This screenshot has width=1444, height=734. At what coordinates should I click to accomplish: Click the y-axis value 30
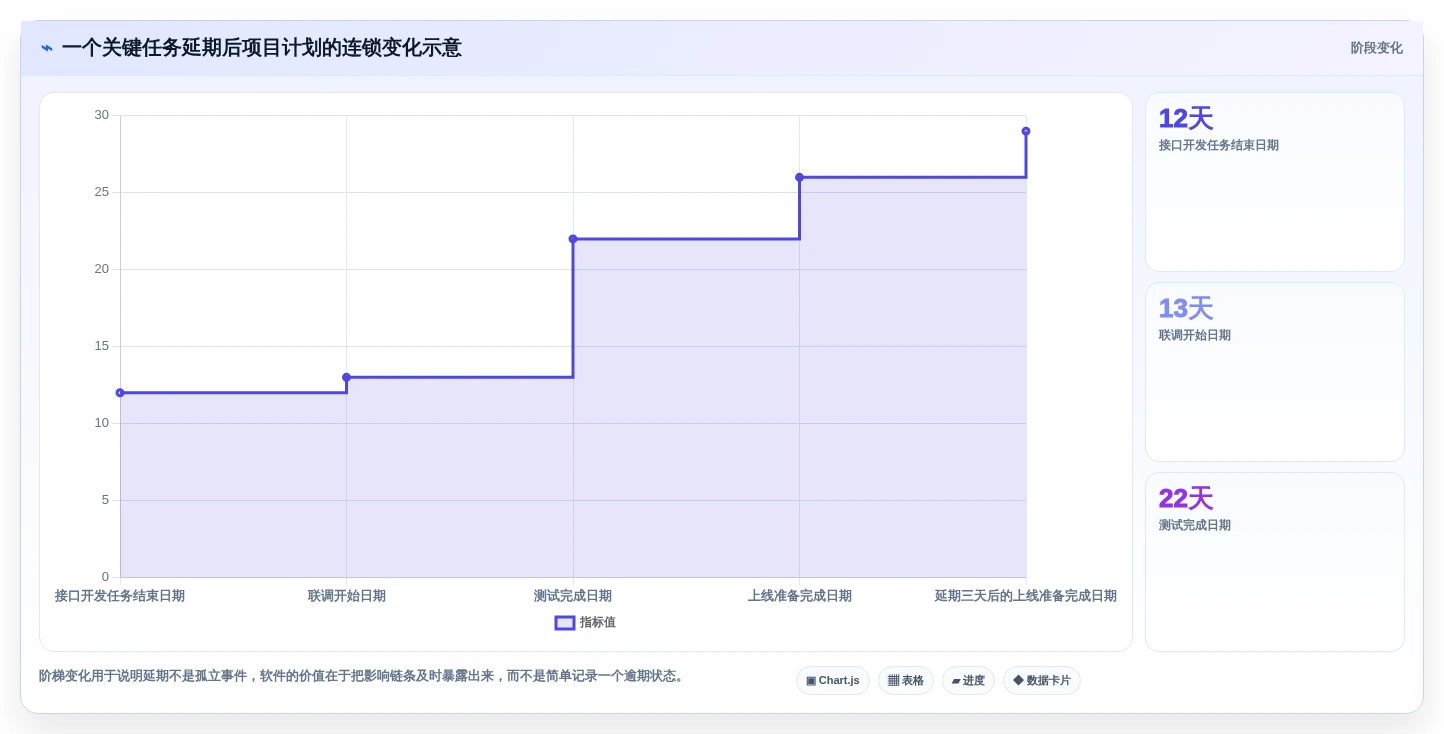(x=102, y=115)
